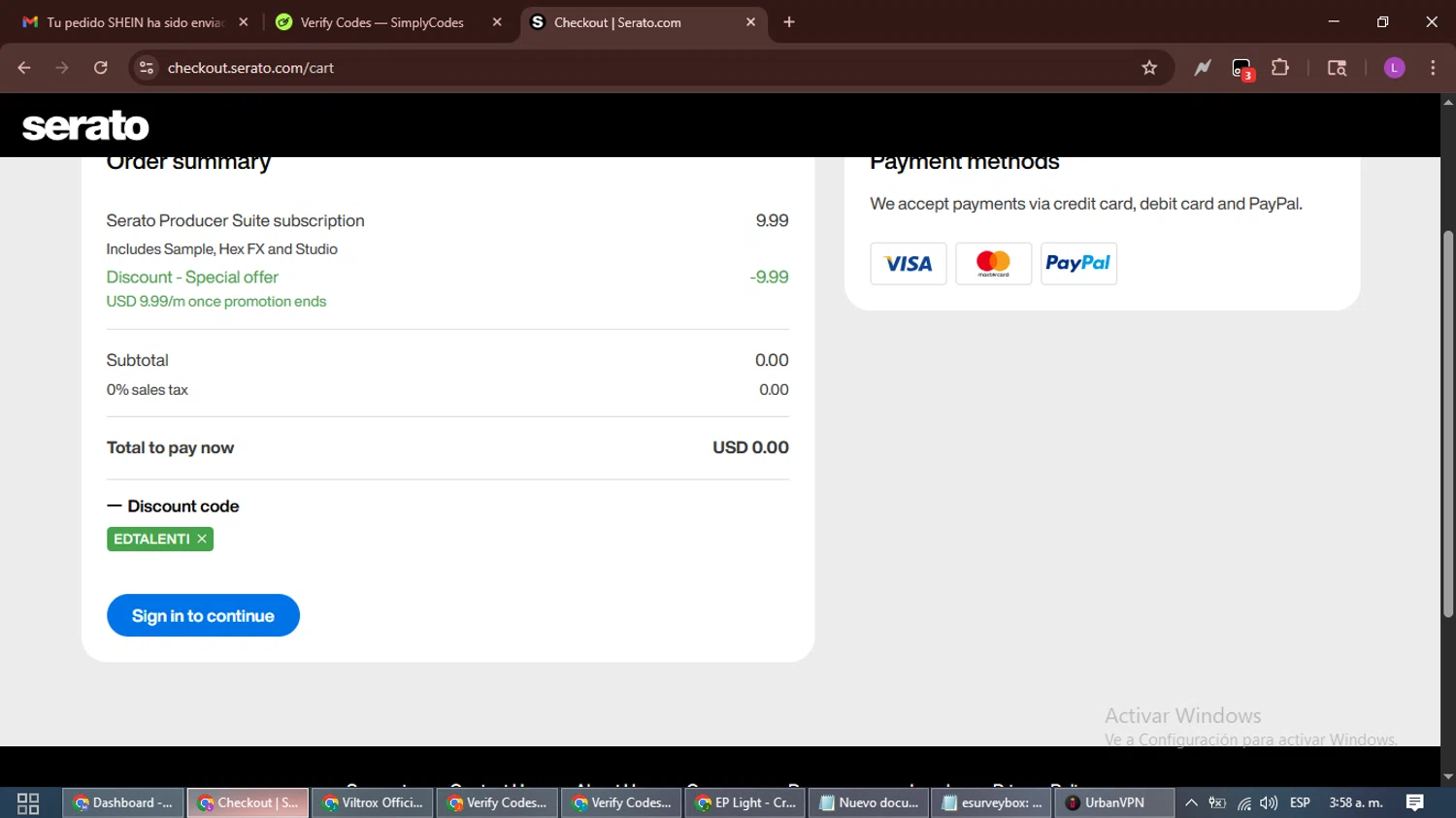Open site information icon in address bar
The width and height of the screenshot is (1456, 818).
point(147,68)
